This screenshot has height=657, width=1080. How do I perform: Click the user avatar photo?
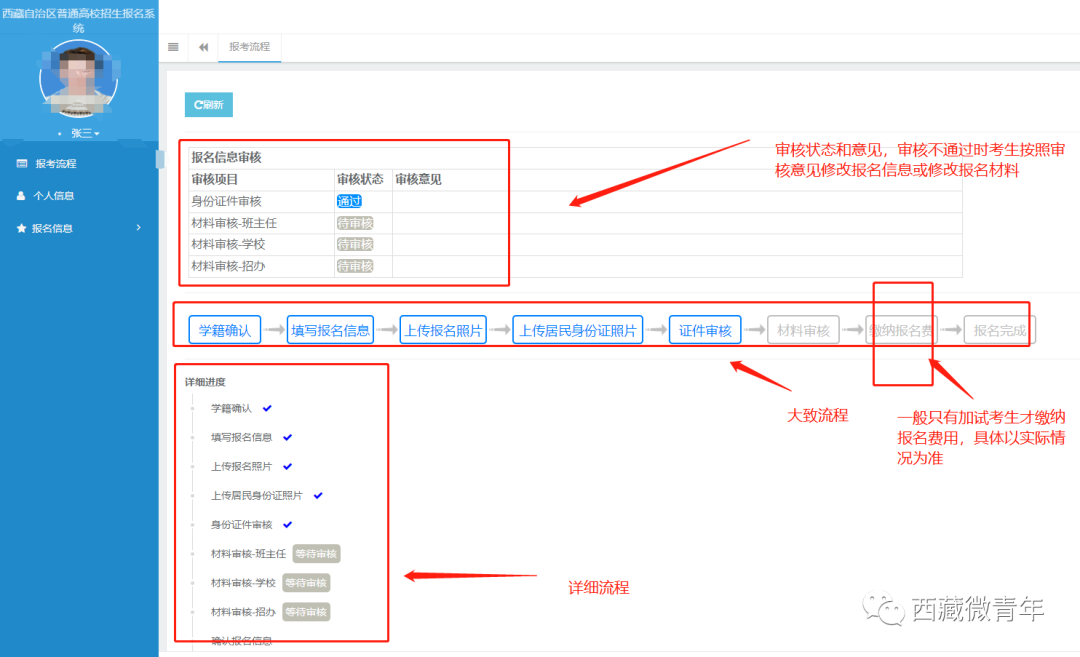coord(79,80)
